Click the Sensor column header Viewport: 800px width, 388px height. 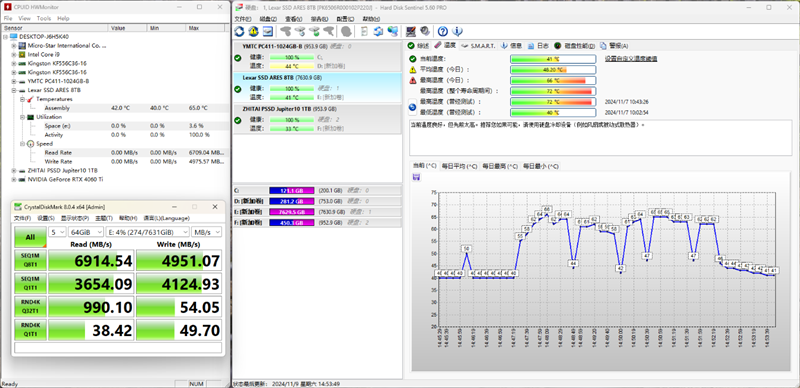[55, 28]
